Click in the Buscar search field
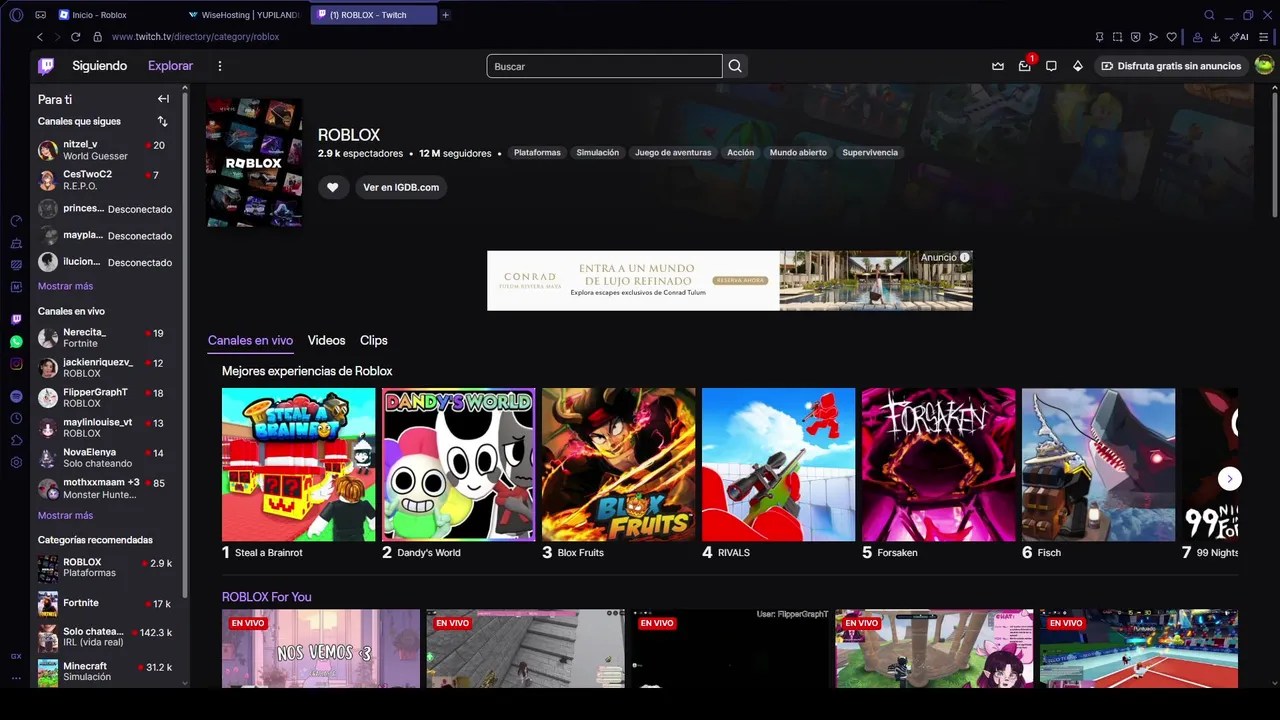 [604, 66]
